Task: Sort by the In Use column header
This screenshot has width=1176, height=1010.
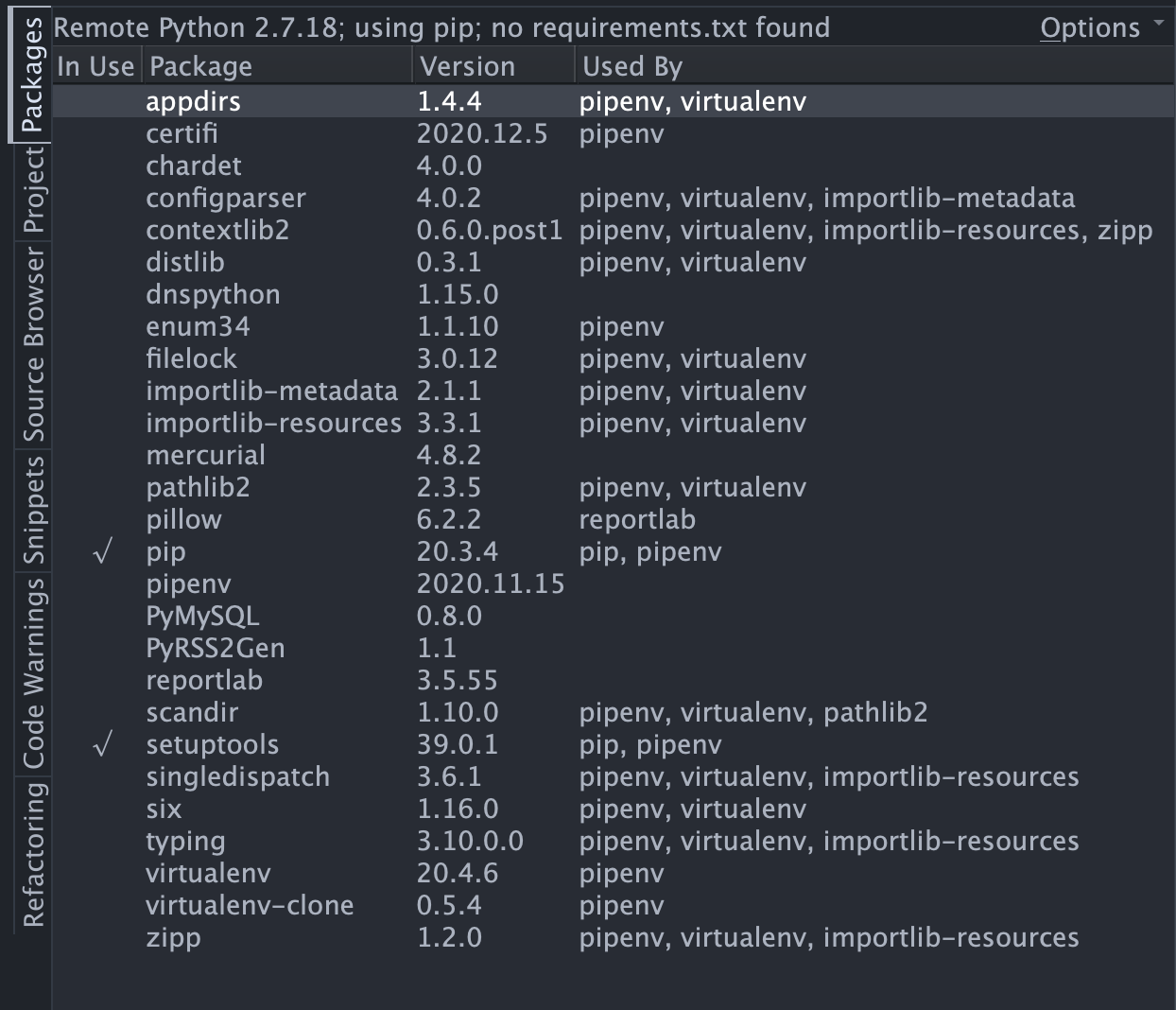Action: [x=95, y=66]
